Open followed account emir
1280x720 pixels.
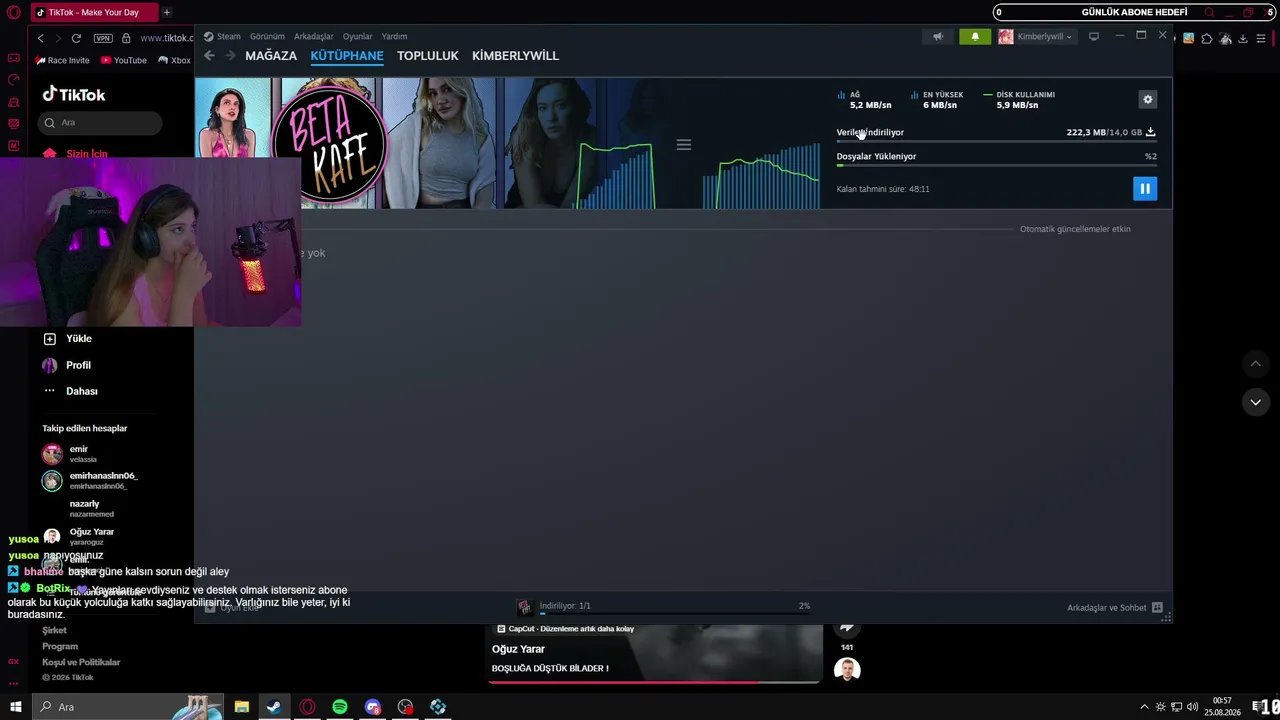(70, 454)
